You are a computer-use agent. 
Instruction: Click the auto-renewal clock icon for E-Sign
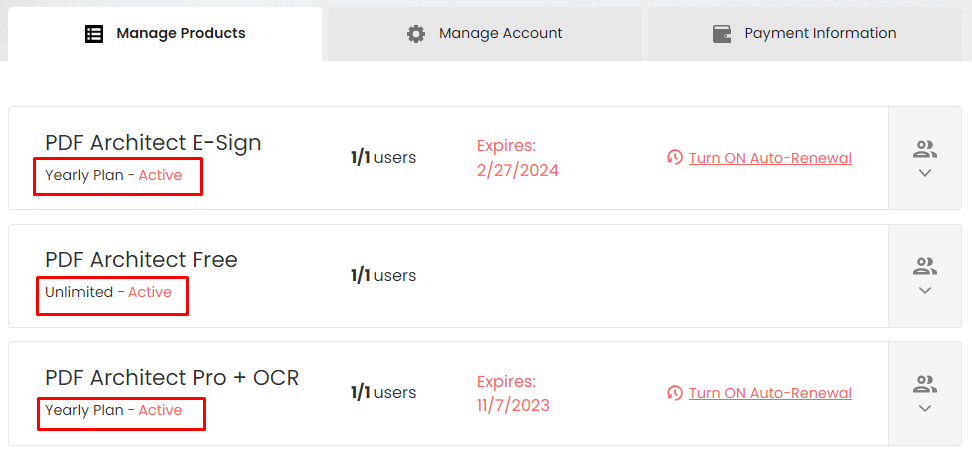coord(674,158)
